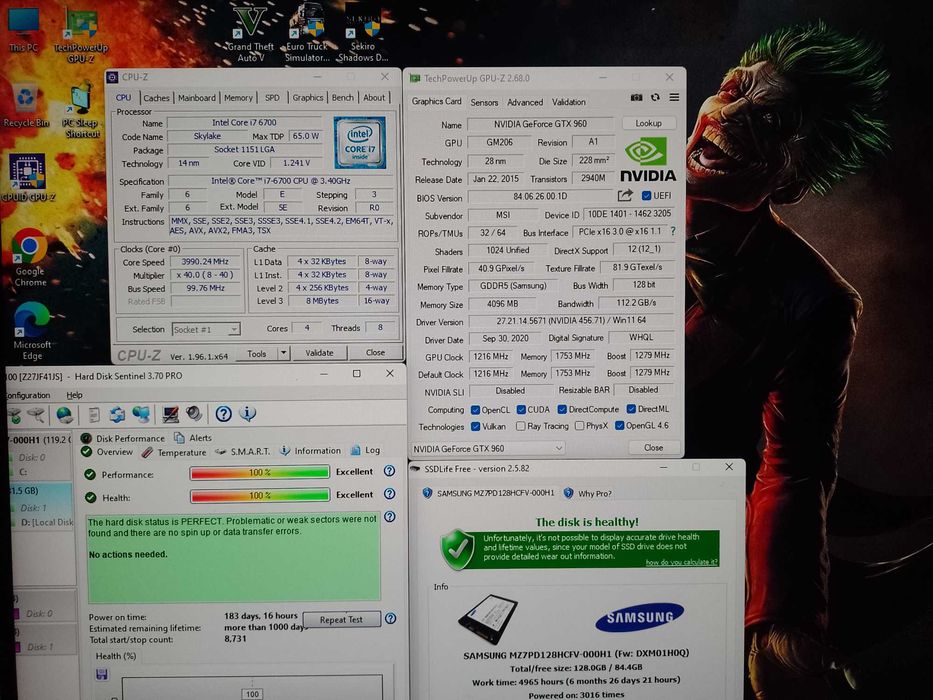Open the Grand Theft Auto V shortcut
The width and height of the screenshot is (933, 700).
[x=250, y=35]
